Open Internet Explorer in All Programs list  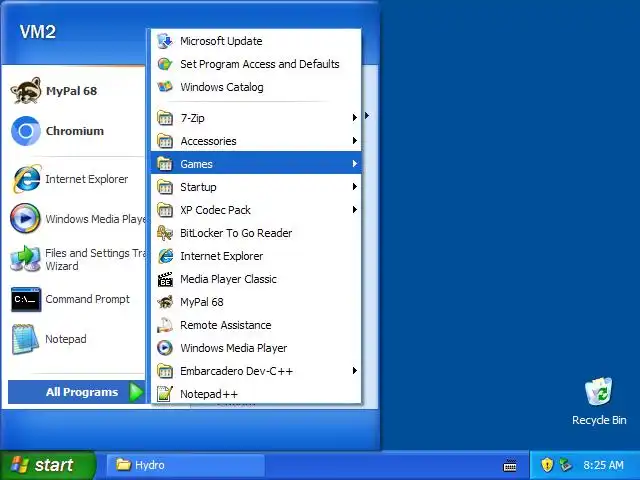point(256,256)
